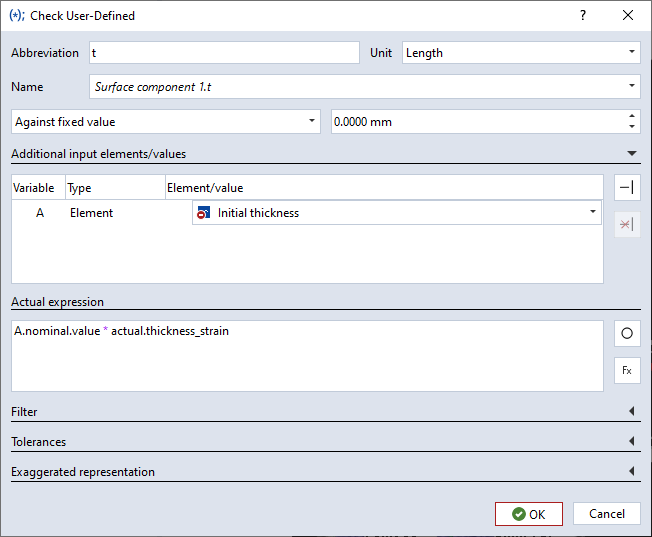Click the Initial thickness element icon
The width and height of the screenshot is (652, 537).
click(204, 213)
